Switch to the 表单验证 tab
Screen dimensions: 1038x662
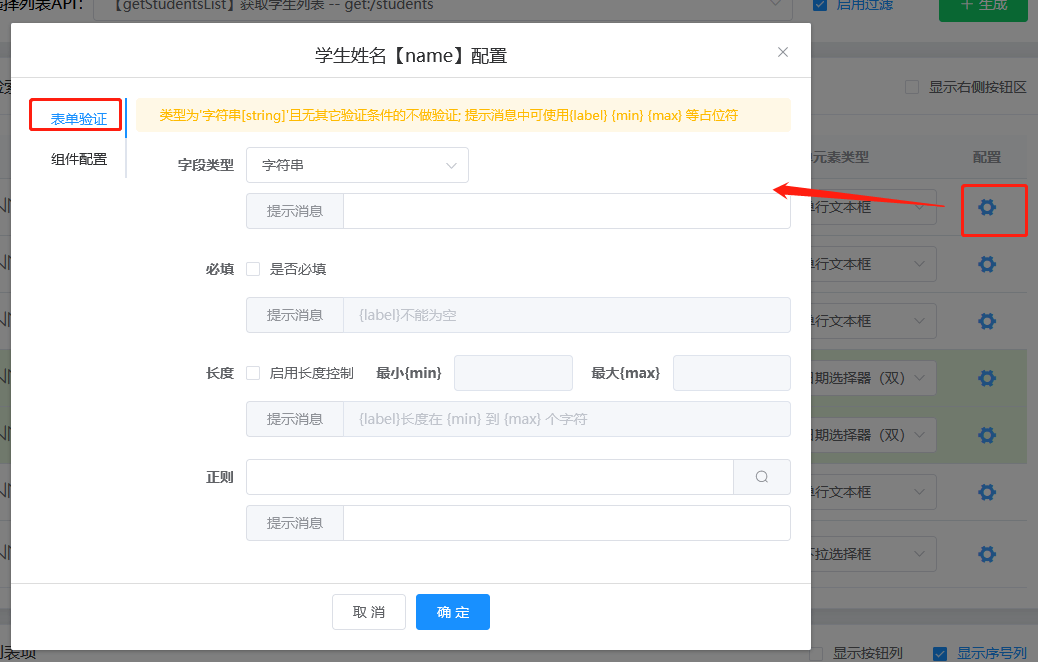[x=79, y=119]
